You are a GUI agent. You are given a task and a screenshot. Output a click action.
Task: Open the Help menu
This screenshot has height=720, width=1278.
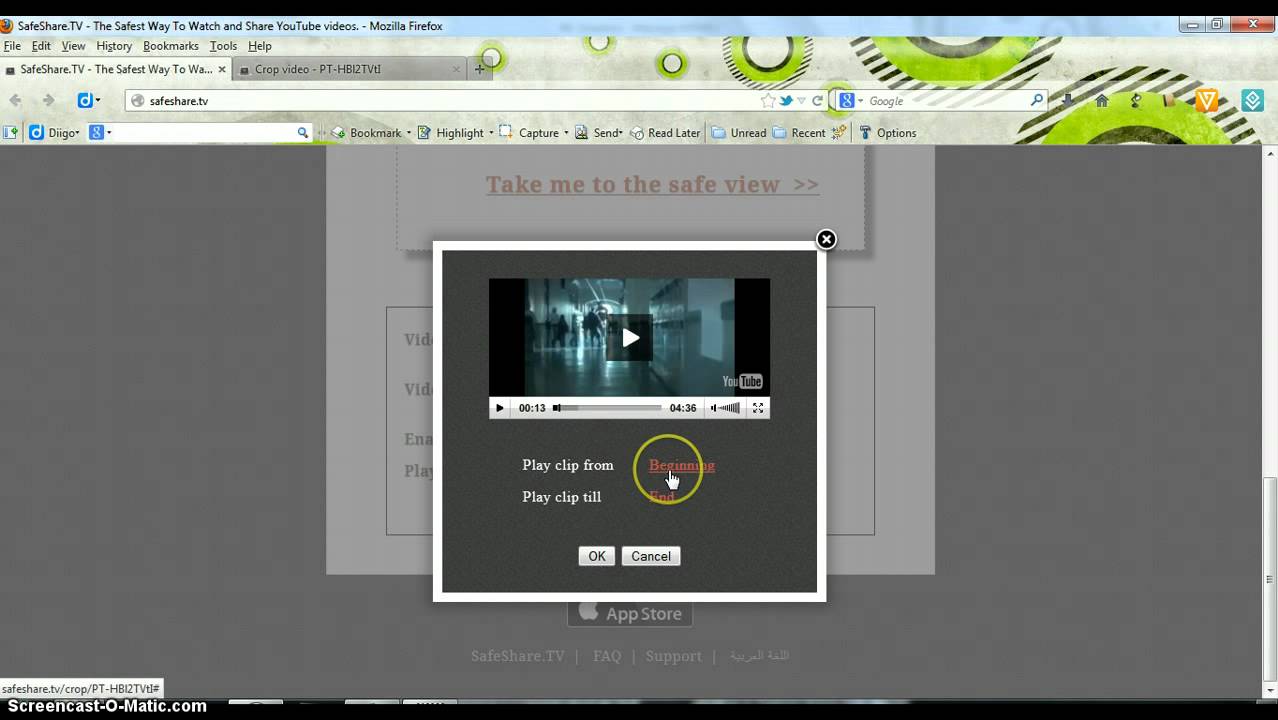click(260, 46)
